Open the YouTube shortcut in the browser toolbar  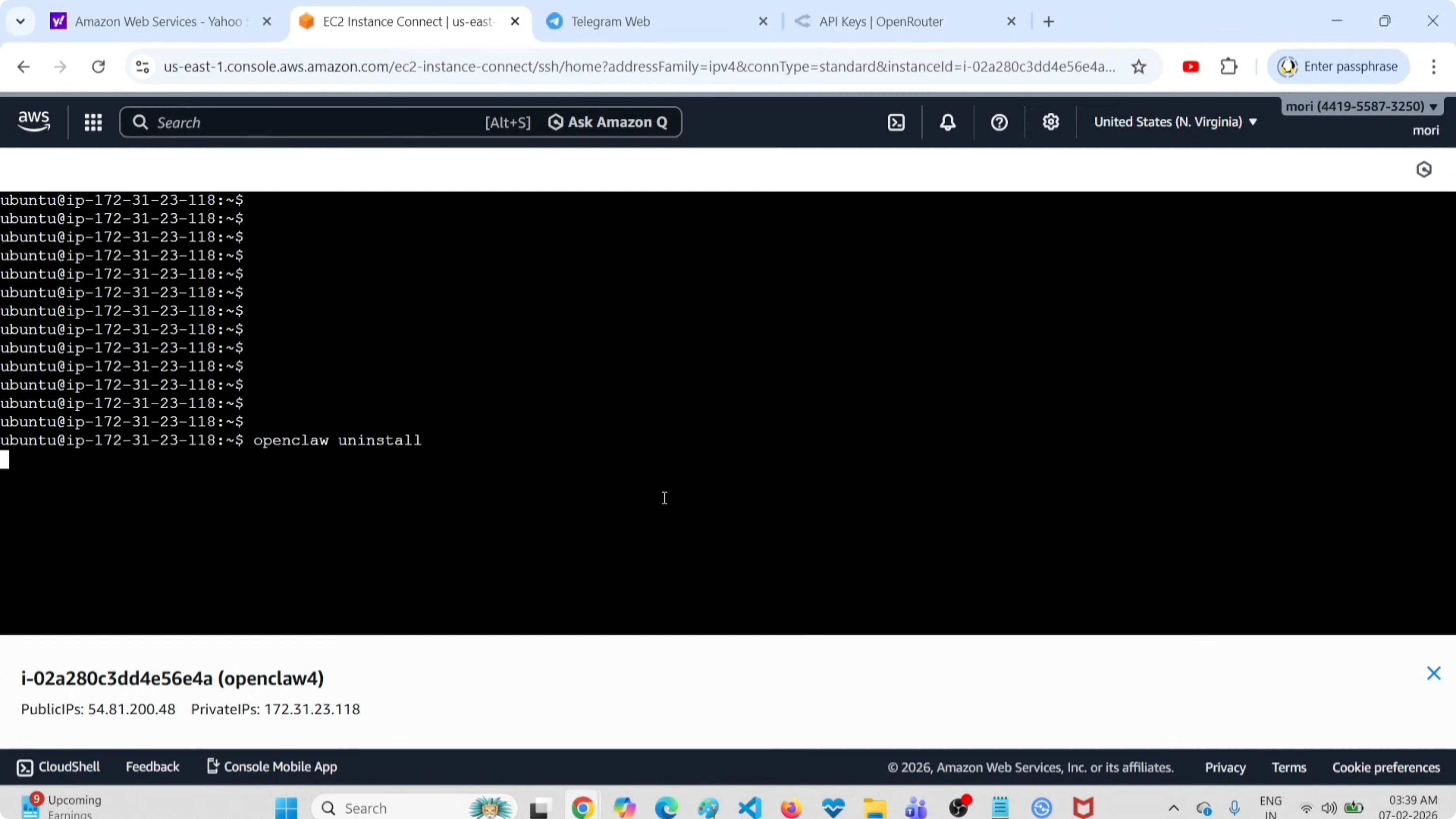coord(1191,66)
